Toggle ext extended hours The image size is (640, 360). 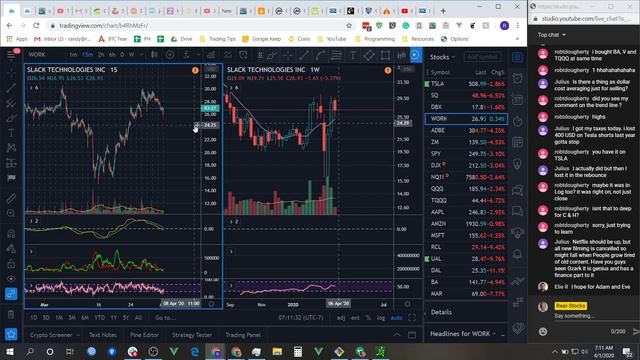pos(355,318)
